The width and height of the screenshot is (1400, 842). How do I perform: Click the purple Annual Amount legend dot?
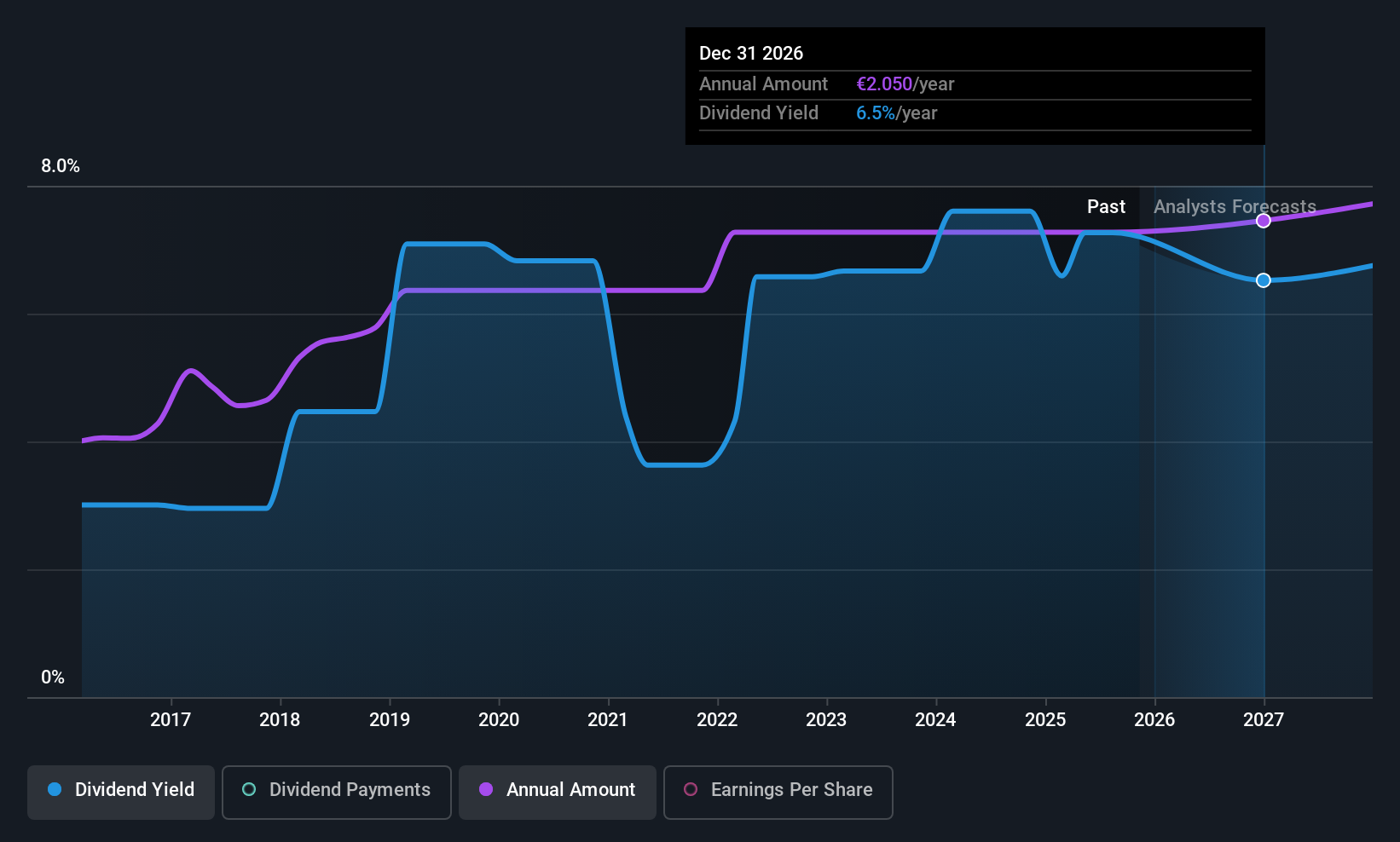[486, 789]
